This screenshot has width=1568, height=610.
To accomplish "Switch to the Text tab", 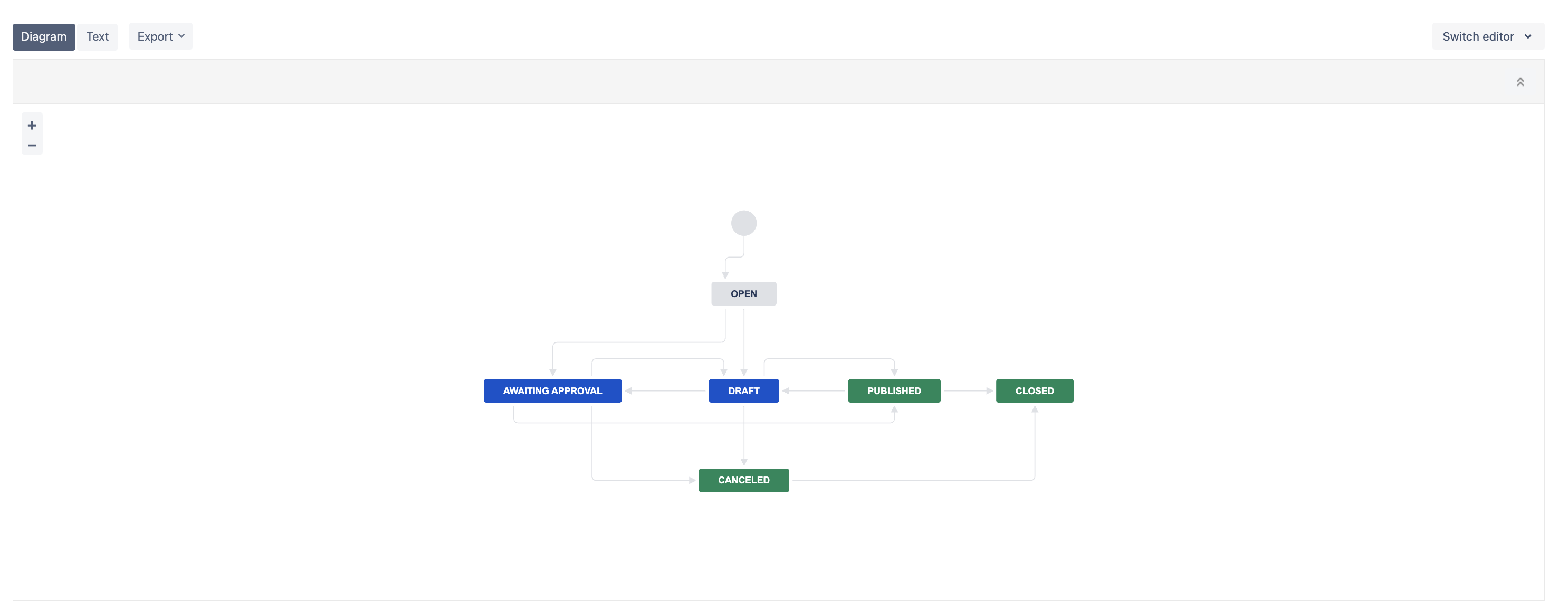I will click(x=98, y=36).
